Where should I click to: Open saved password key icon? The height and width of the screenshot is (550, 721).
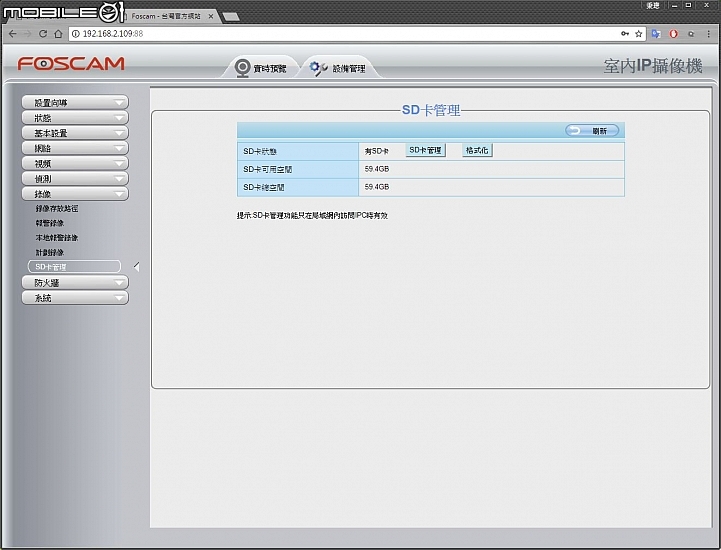coord(625,34)
